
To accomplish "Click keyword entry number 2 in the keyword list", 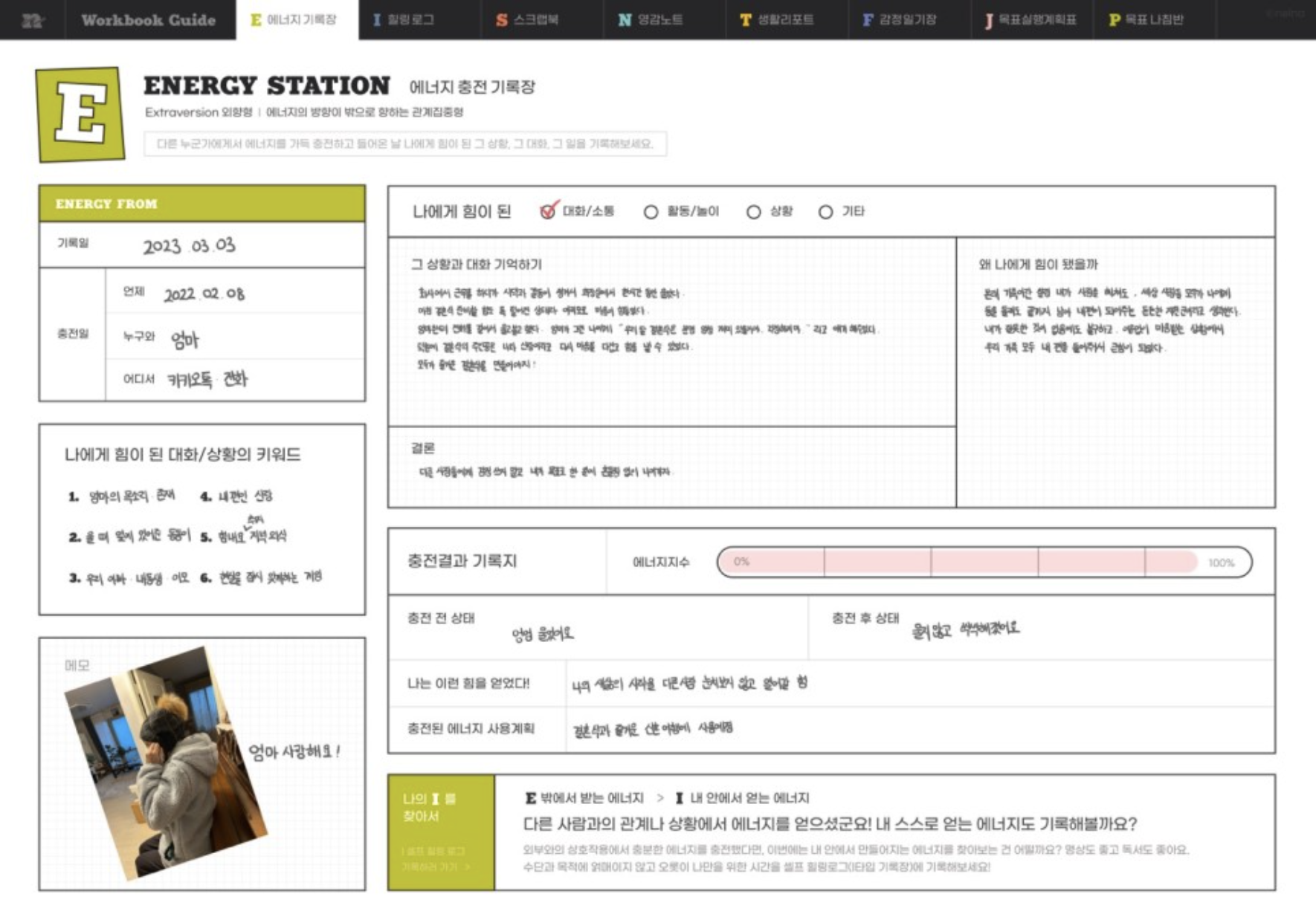I will (130, 536).
